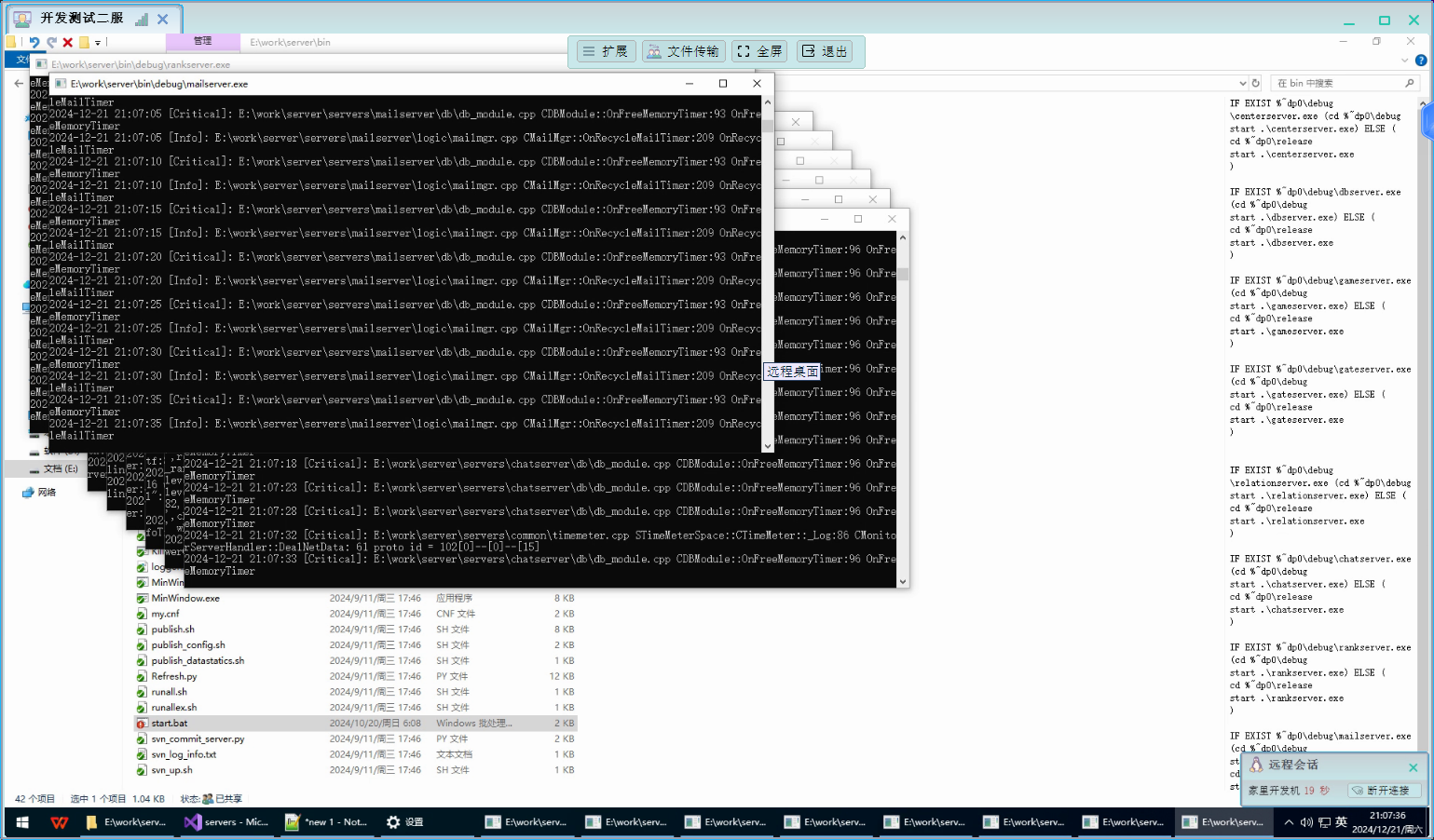Click the refresh icon beside address bar
The width and height of the screenshot is (1434, 840).
coord(1255,83)
